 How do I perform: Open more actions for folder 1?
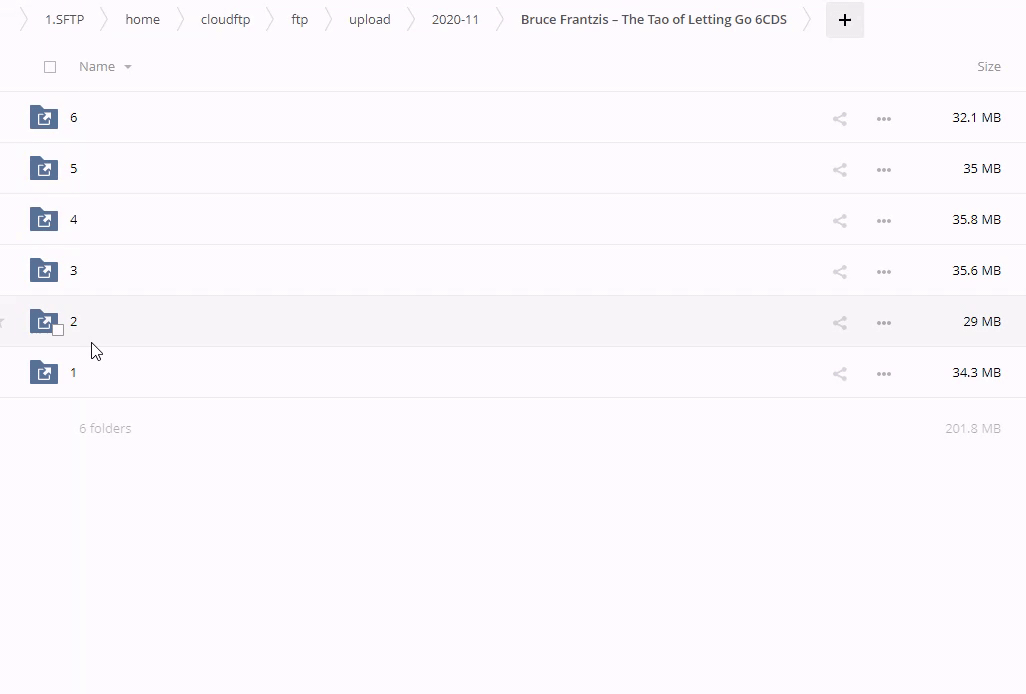click(883, 374)
